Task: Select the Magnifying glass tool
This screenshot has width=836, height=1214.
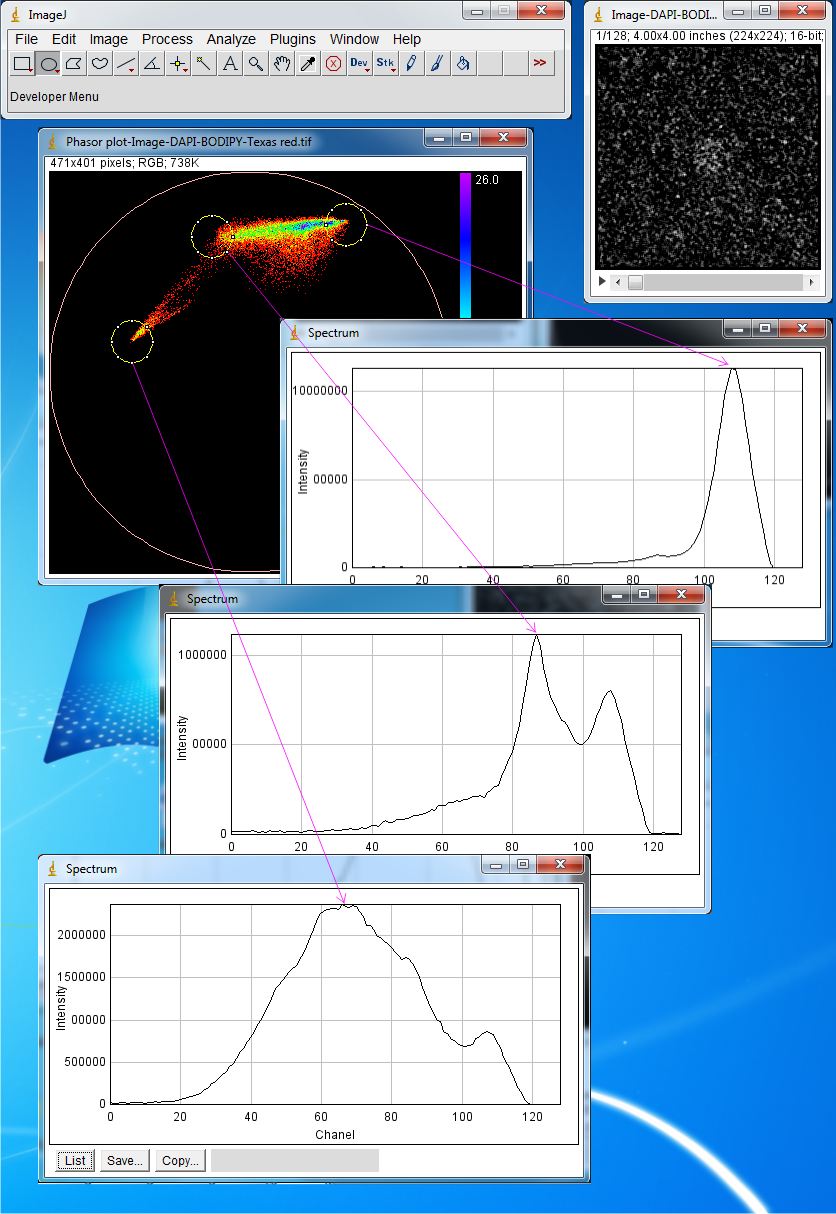Action: pos(256,64)
